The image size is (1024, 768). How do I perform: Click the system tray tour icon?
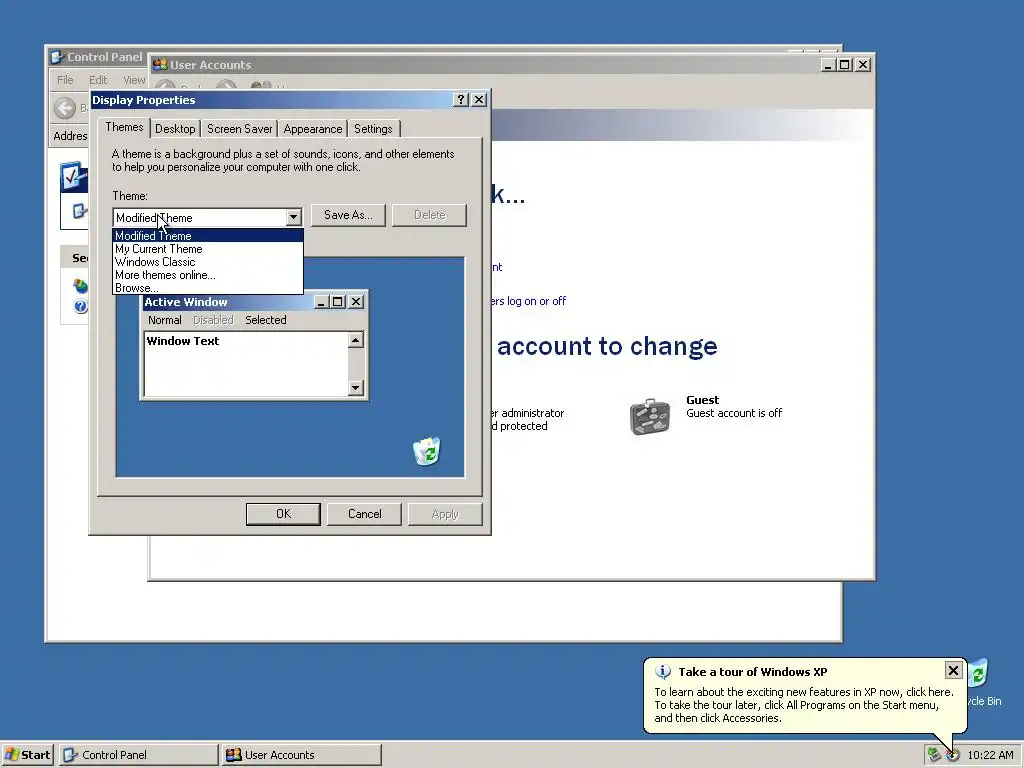click(953, 756)
